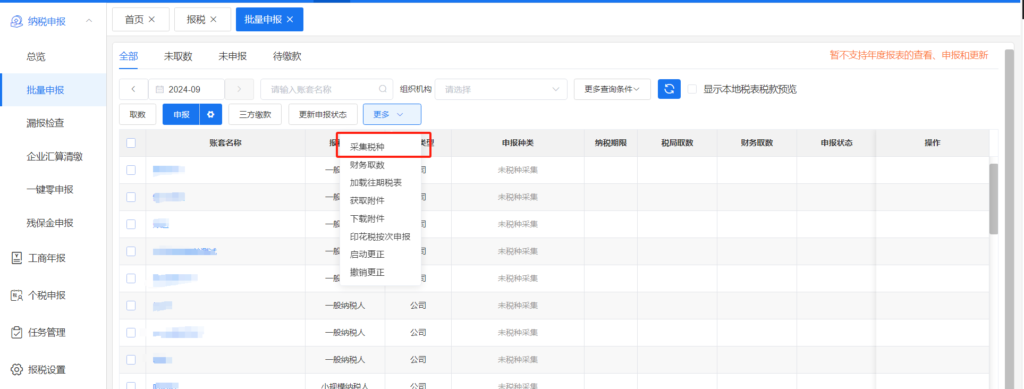
Task: Open the gear settings beside 申报
Action: tap(210, 114)
